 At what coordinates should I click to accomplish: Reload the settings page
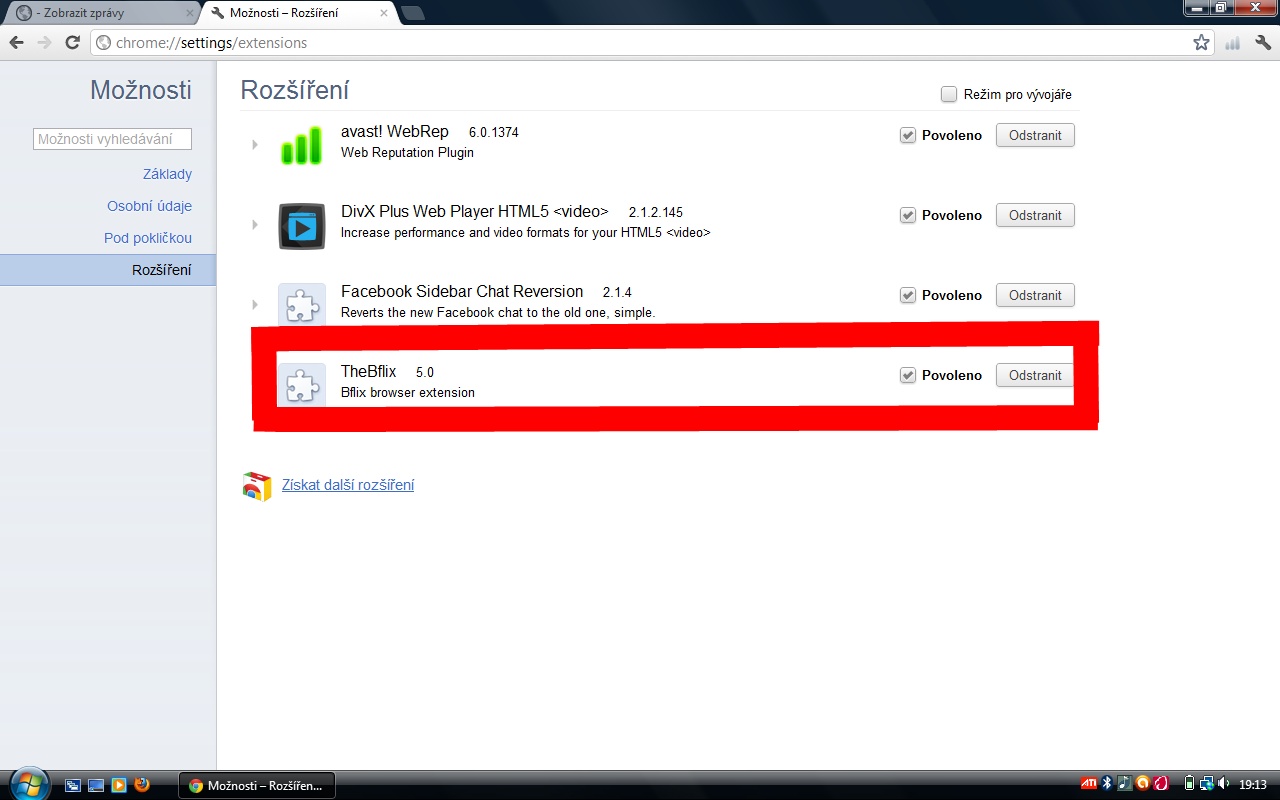72,43
